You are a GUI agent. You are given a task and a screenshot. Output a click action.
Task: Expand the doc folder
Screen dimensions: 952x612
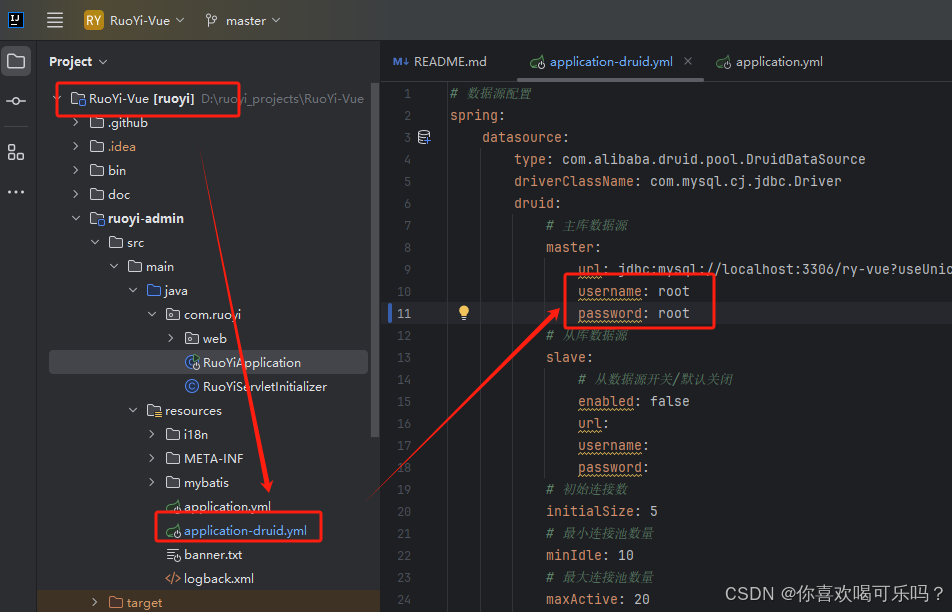tap(75, 194)
